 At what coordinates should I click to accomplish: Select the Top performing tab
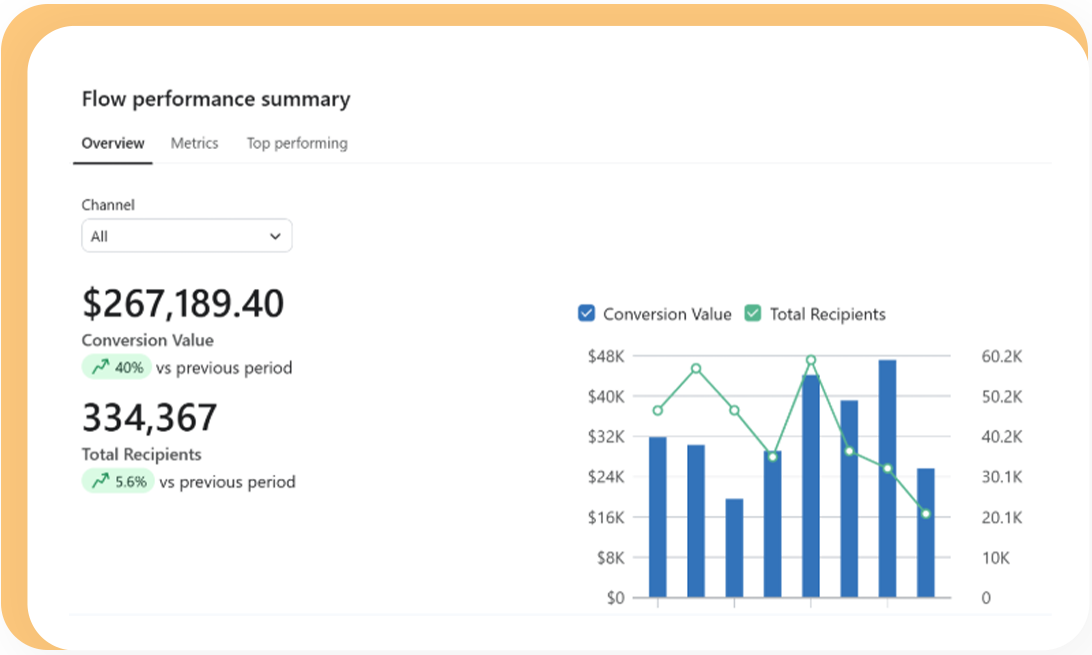pos(297,143)
